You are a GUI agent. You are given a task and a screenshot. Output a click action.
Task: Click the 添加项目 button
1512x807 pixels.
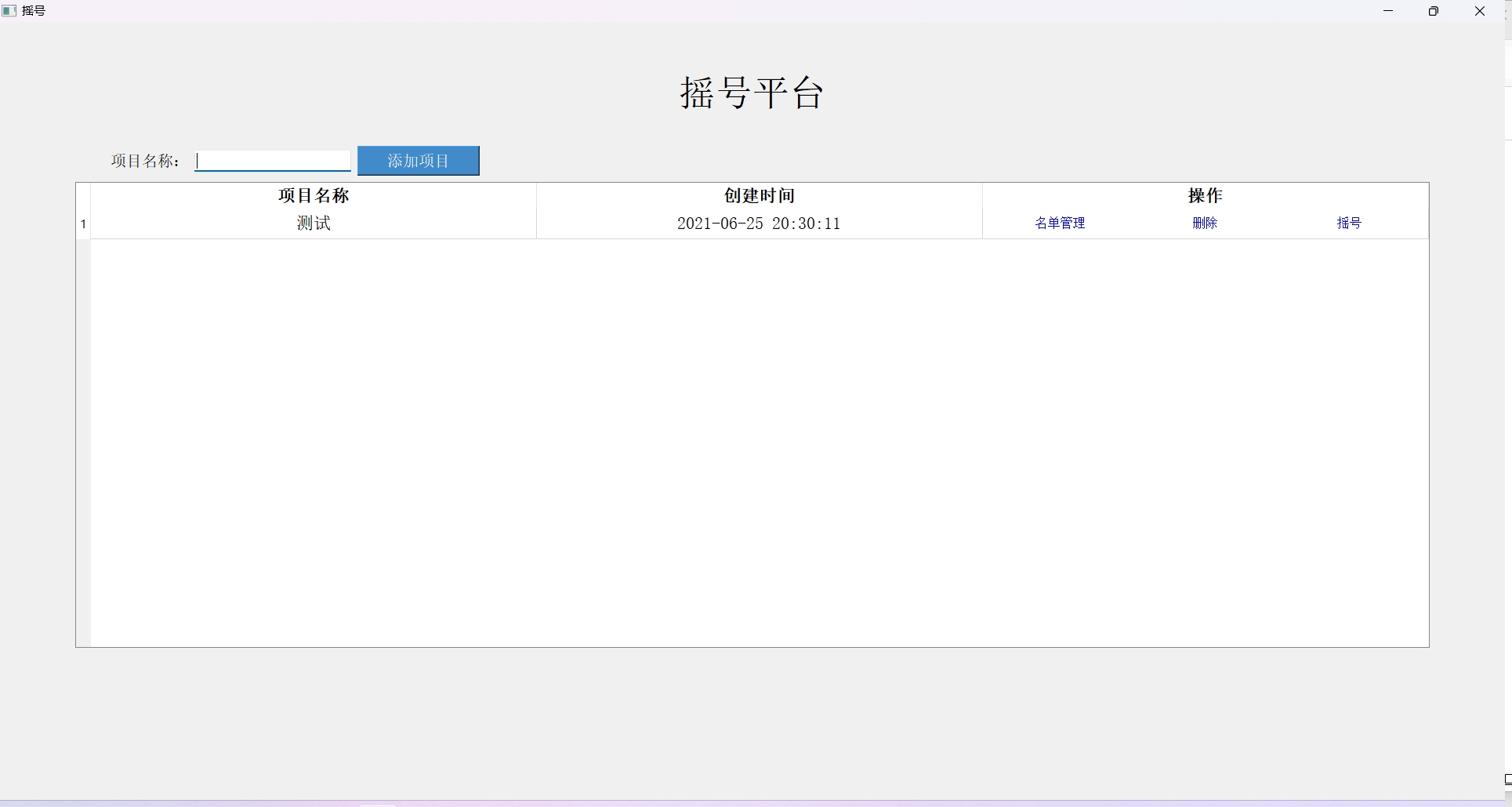(x=419, y=161)
